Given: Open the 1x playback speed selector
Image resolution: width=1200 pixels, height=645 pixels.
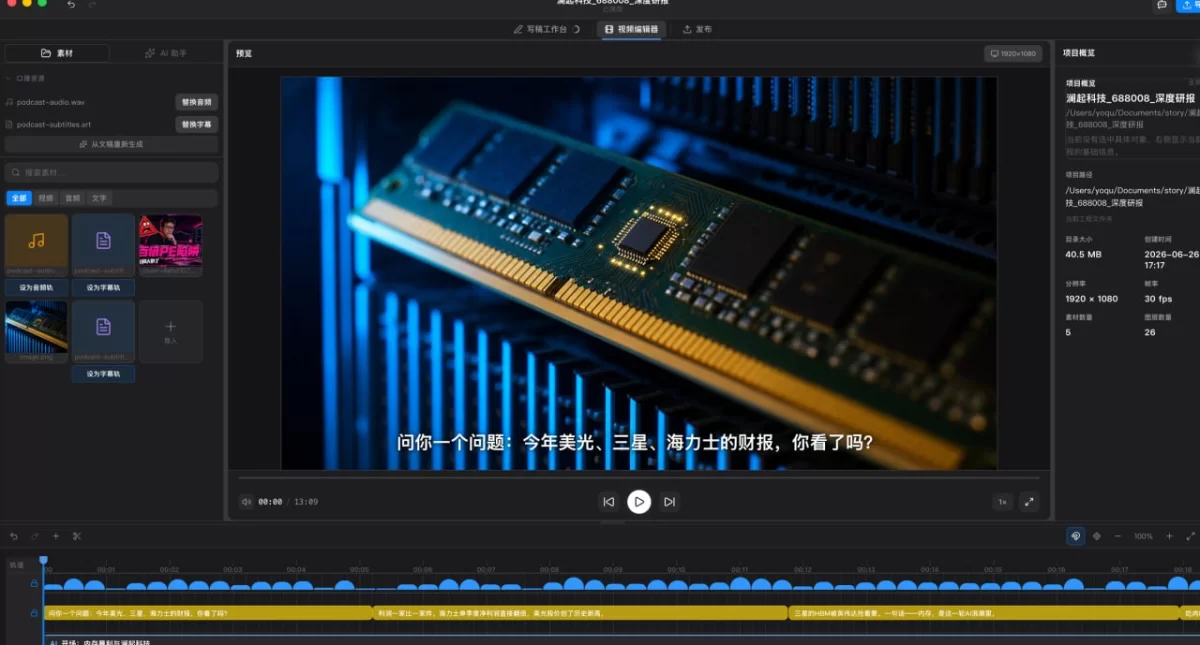Looking at the screenshot, I should pyautogui.click(x=1002, y=502).
